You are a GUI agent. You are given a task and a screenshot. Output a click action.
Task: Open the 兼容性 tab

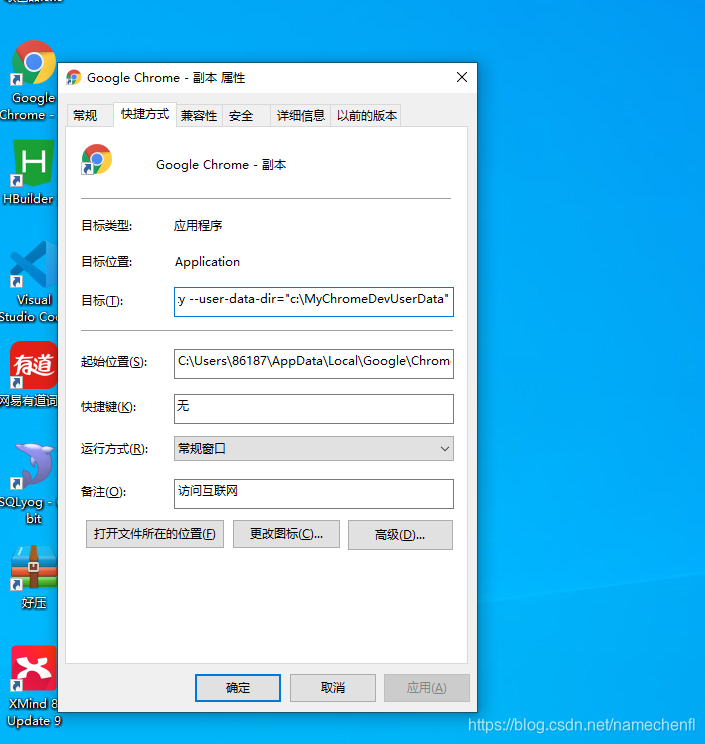[199, 115]
